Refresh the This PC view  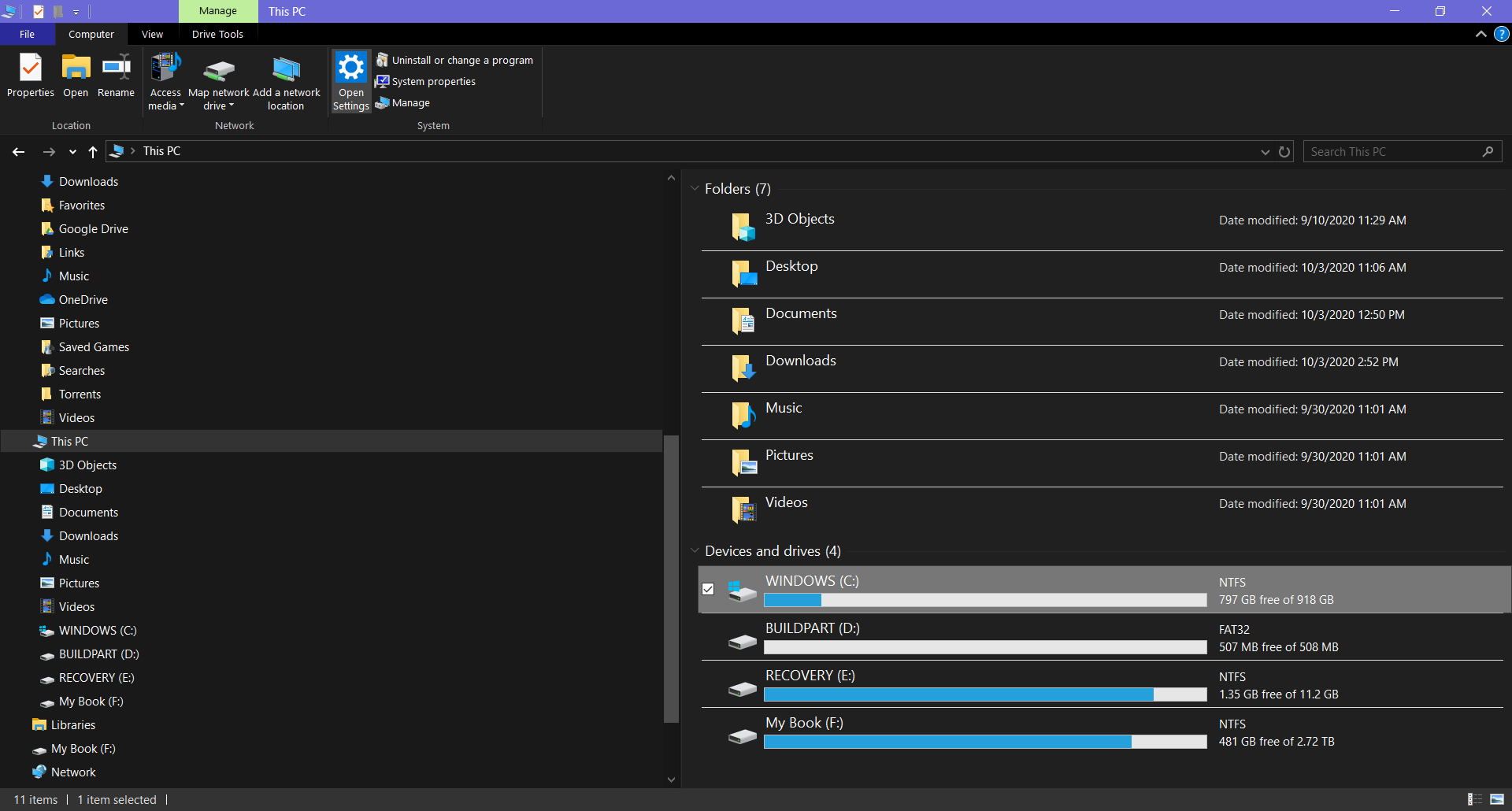pyautogui.click(x=1284, y=151)
